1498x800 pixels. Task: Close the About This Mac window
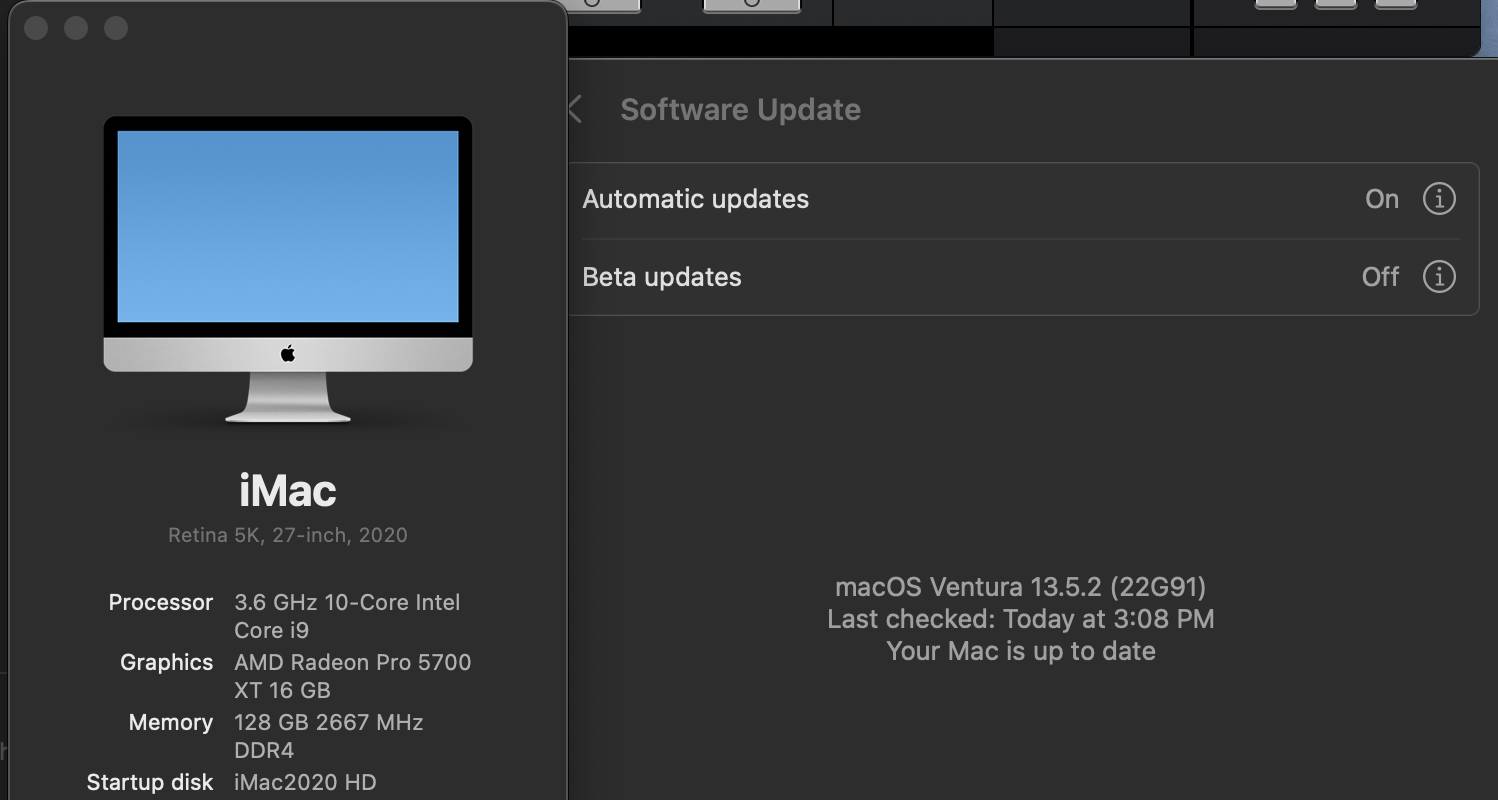36,28
